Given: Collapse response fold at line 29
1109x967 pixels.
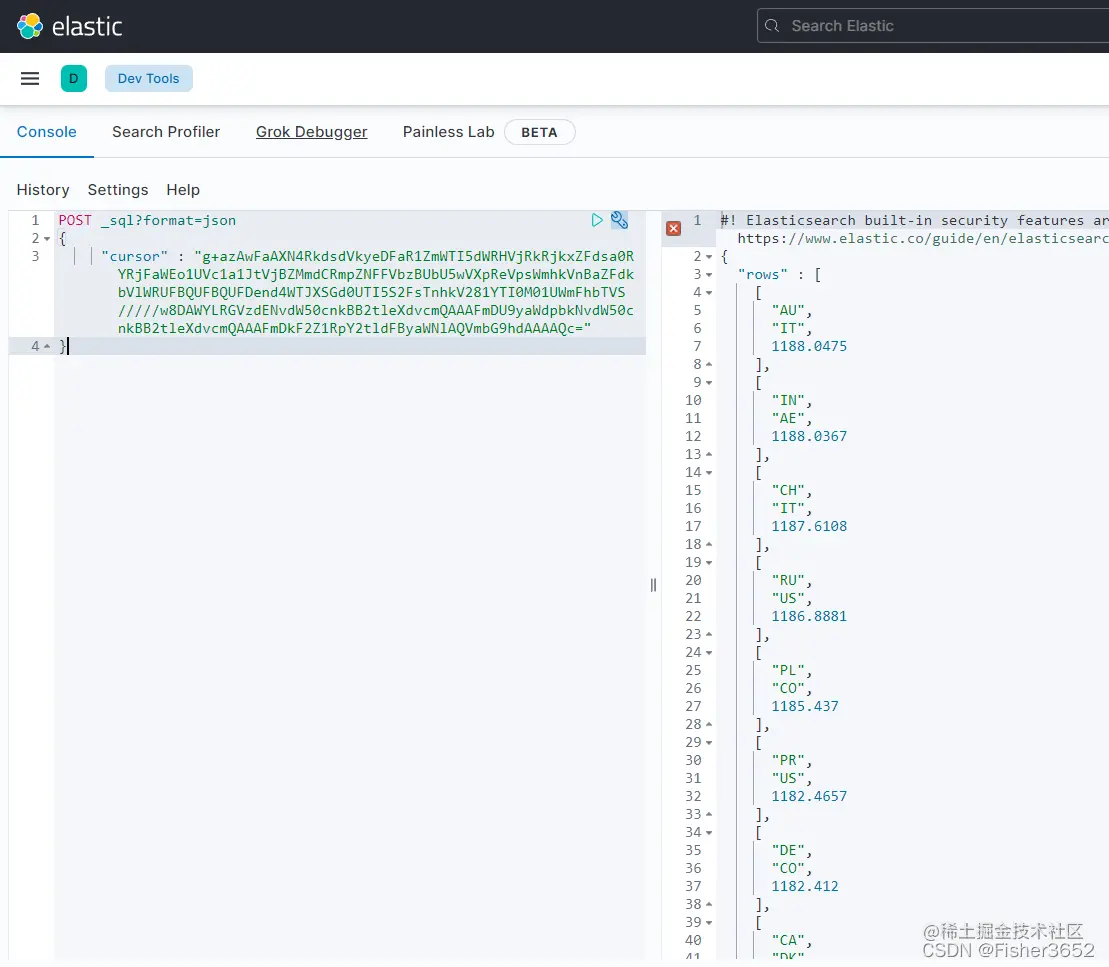Looking at the screenshot, I should (x=709, y=743).
